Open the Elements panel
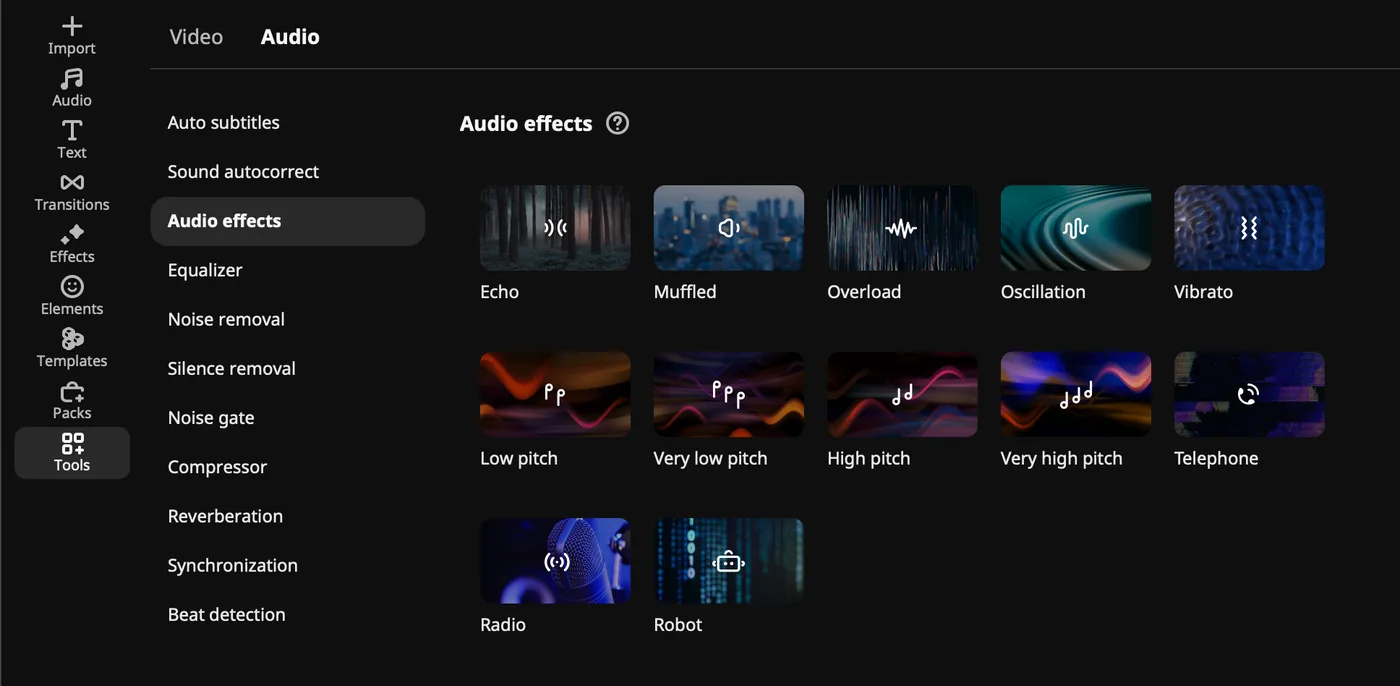The width and height of the screenshot is (1400, 686). [72, 296]
